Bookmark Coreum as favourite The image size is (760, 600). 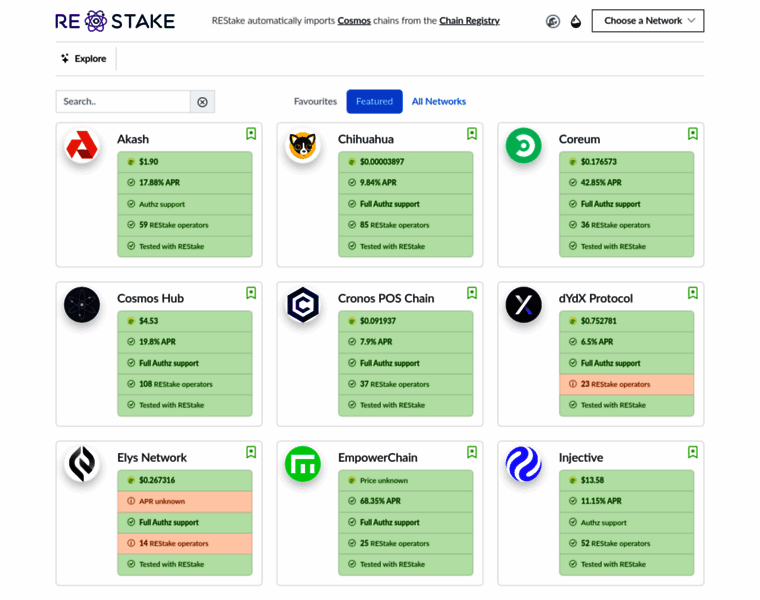tap(693, 134)
